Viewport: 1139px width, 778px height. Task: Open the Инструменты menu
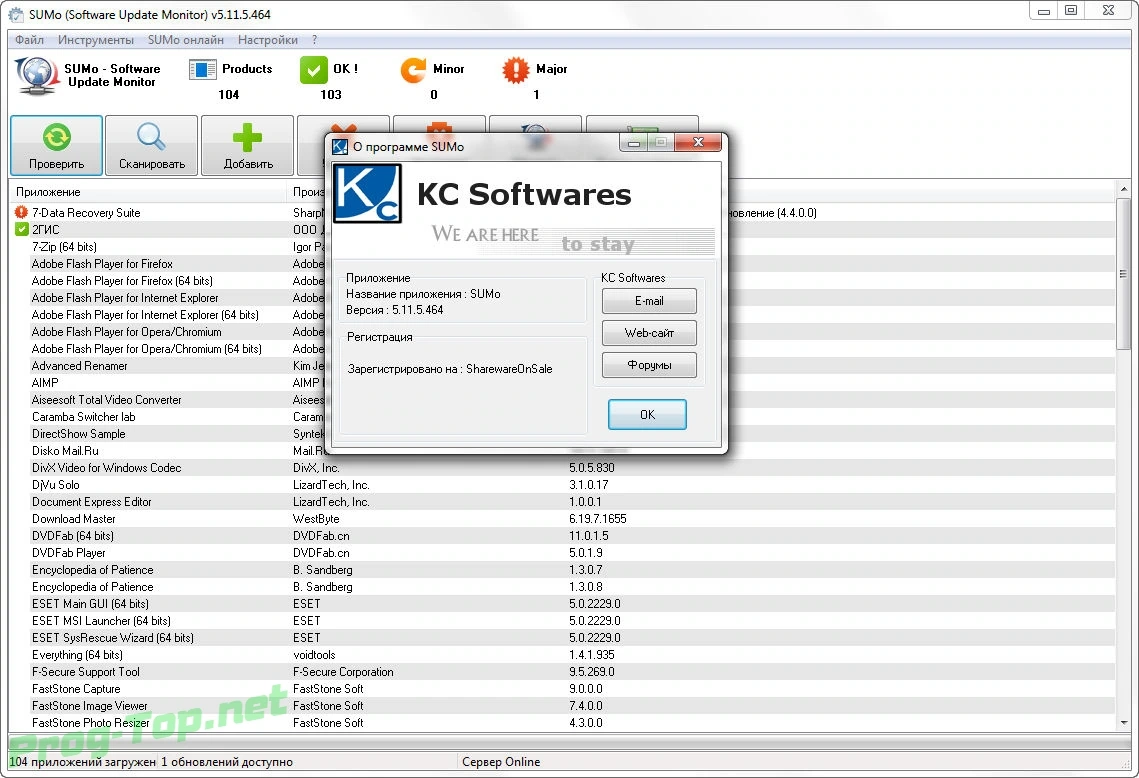(96, 40)
